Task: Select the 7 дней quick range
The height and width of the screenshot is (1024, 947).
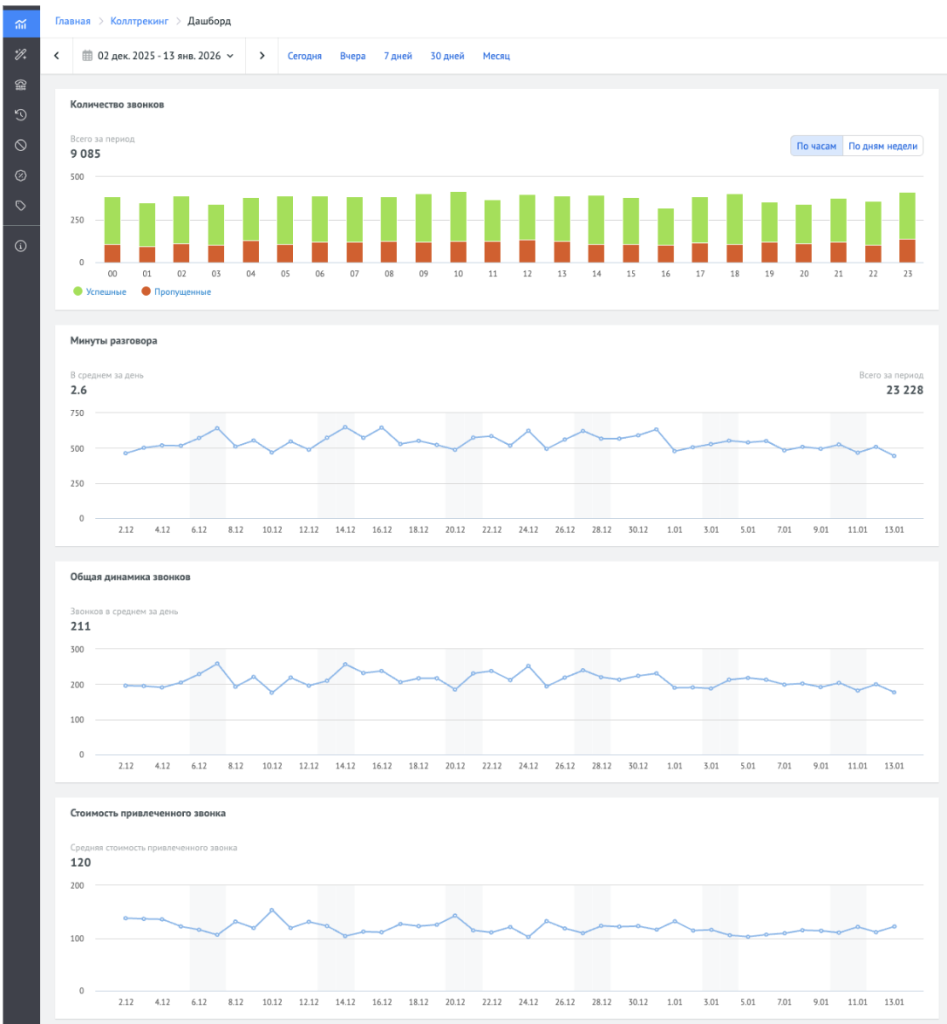Action: tap(398, 56)
